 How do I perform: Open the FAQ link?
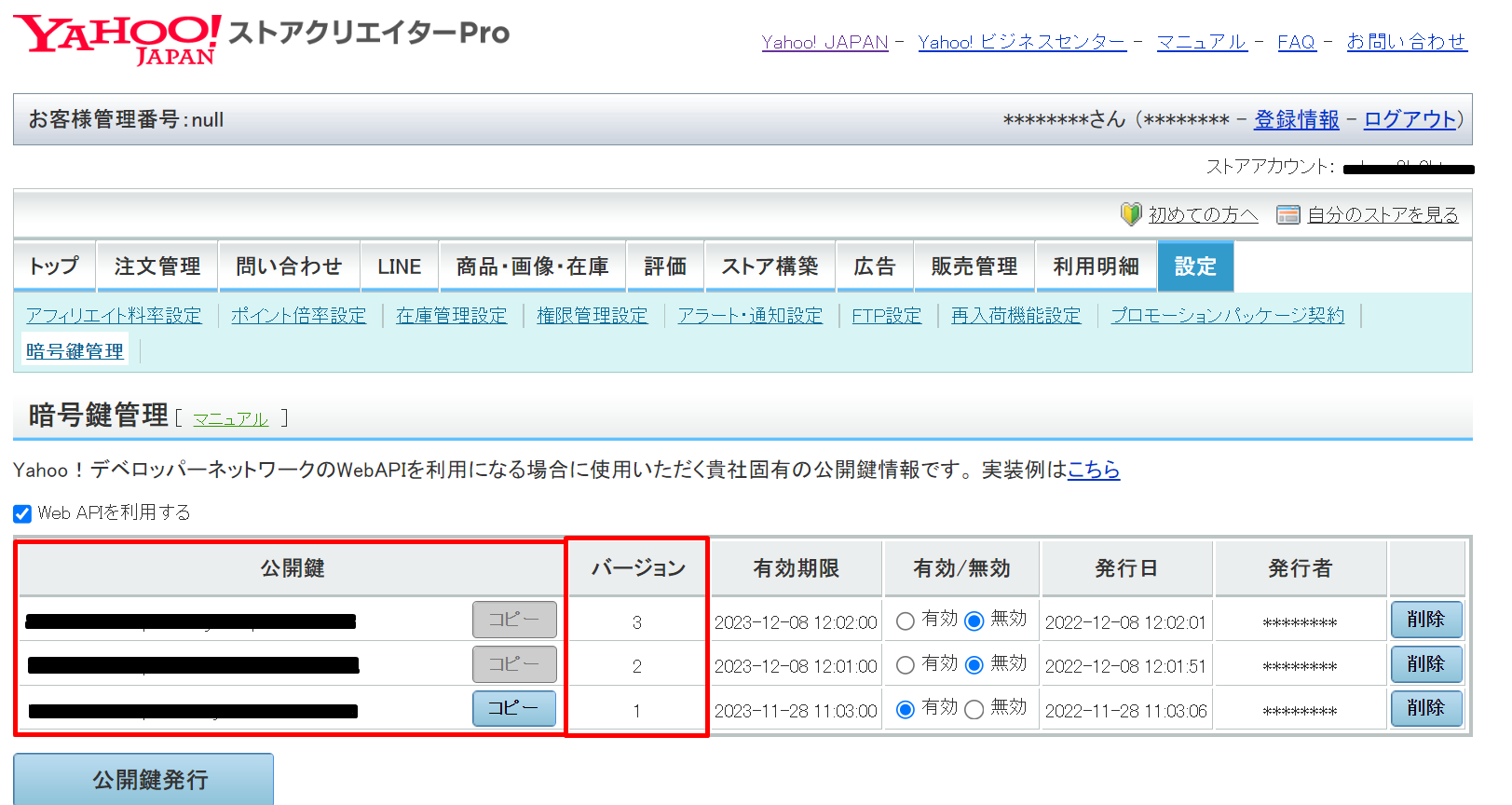point(1297,42)
